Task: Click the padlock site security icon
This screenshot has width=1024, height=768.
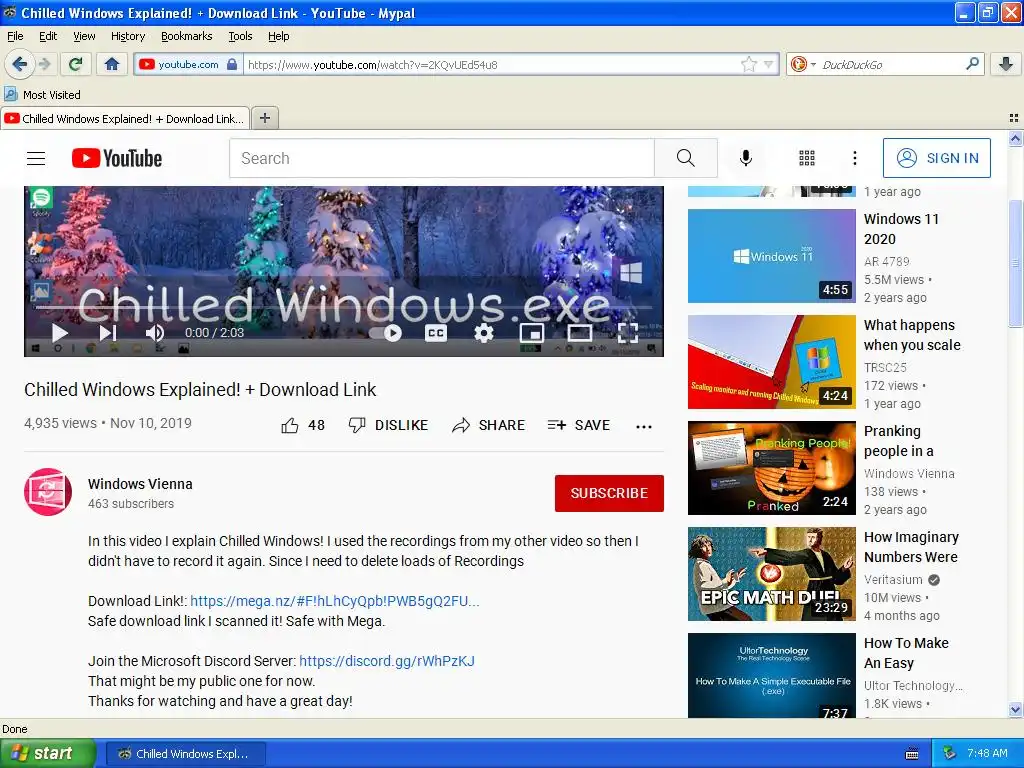Action: [232, 65]
